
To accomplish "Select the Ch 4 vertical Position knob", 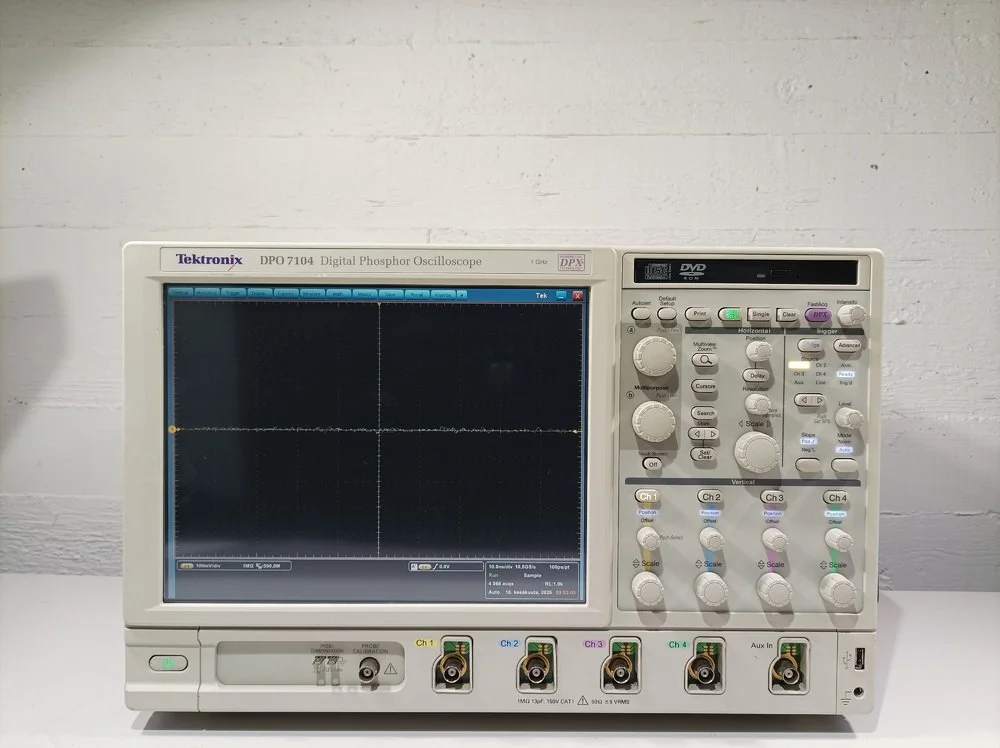I will click(x=837, y=541).
